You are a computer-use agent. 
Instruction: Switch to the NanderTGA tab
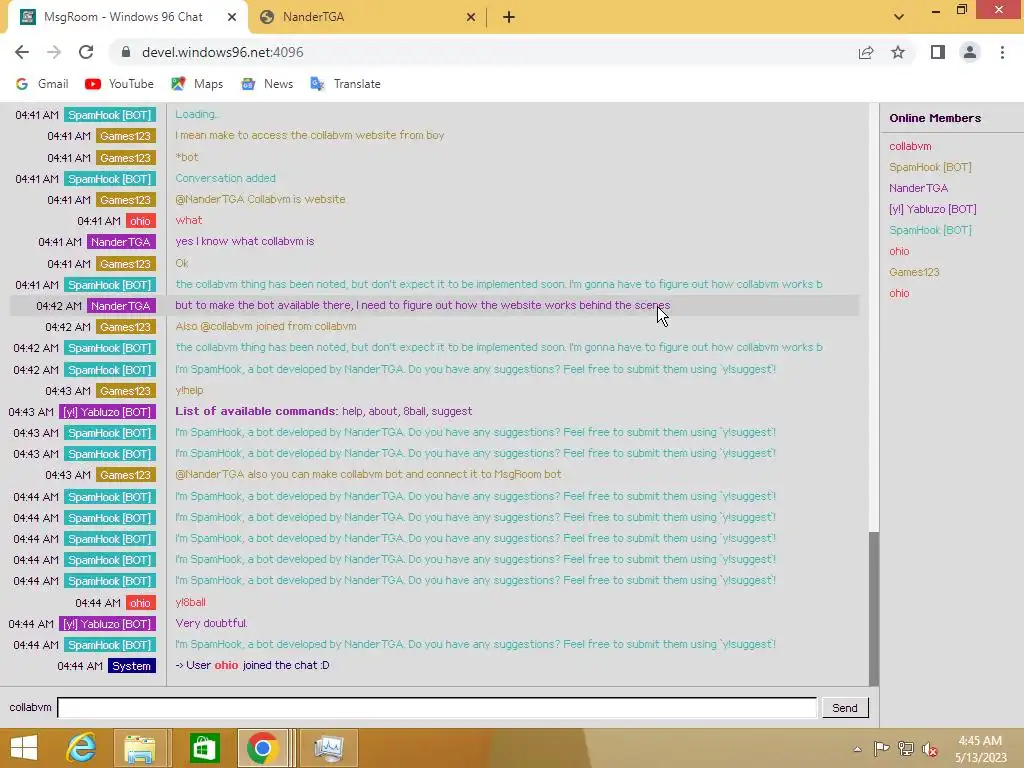[369, 17]
